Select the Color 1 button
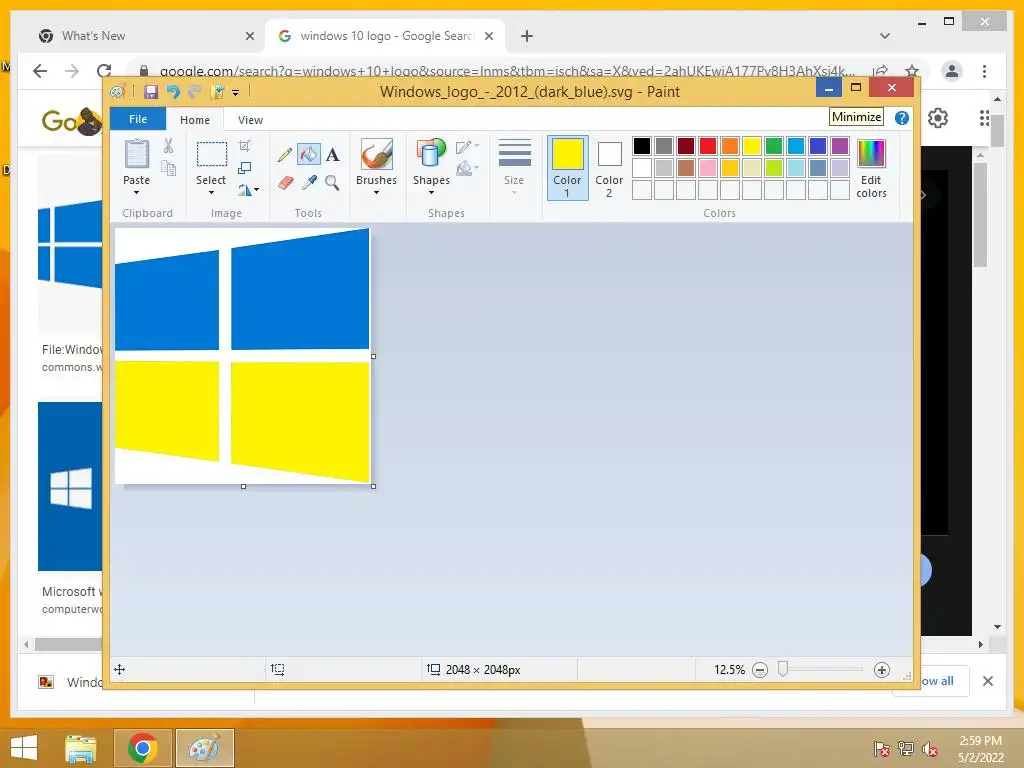 pos(568,168)
